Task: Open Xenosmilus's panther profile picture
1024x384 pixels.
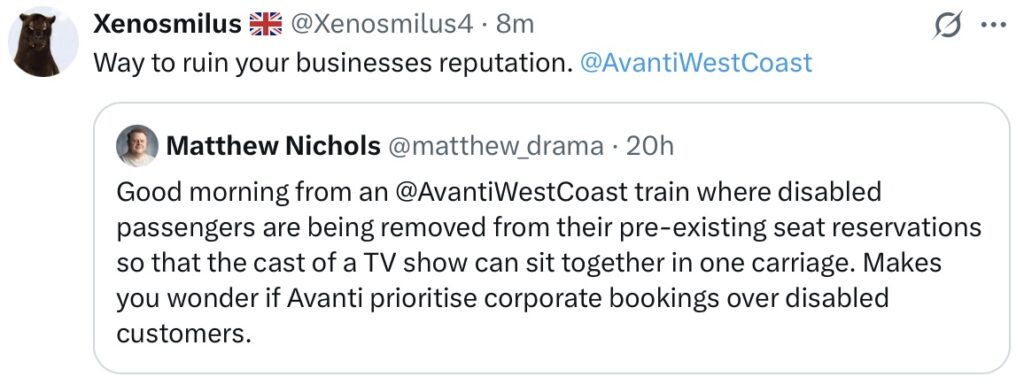Action: point(43,42)
